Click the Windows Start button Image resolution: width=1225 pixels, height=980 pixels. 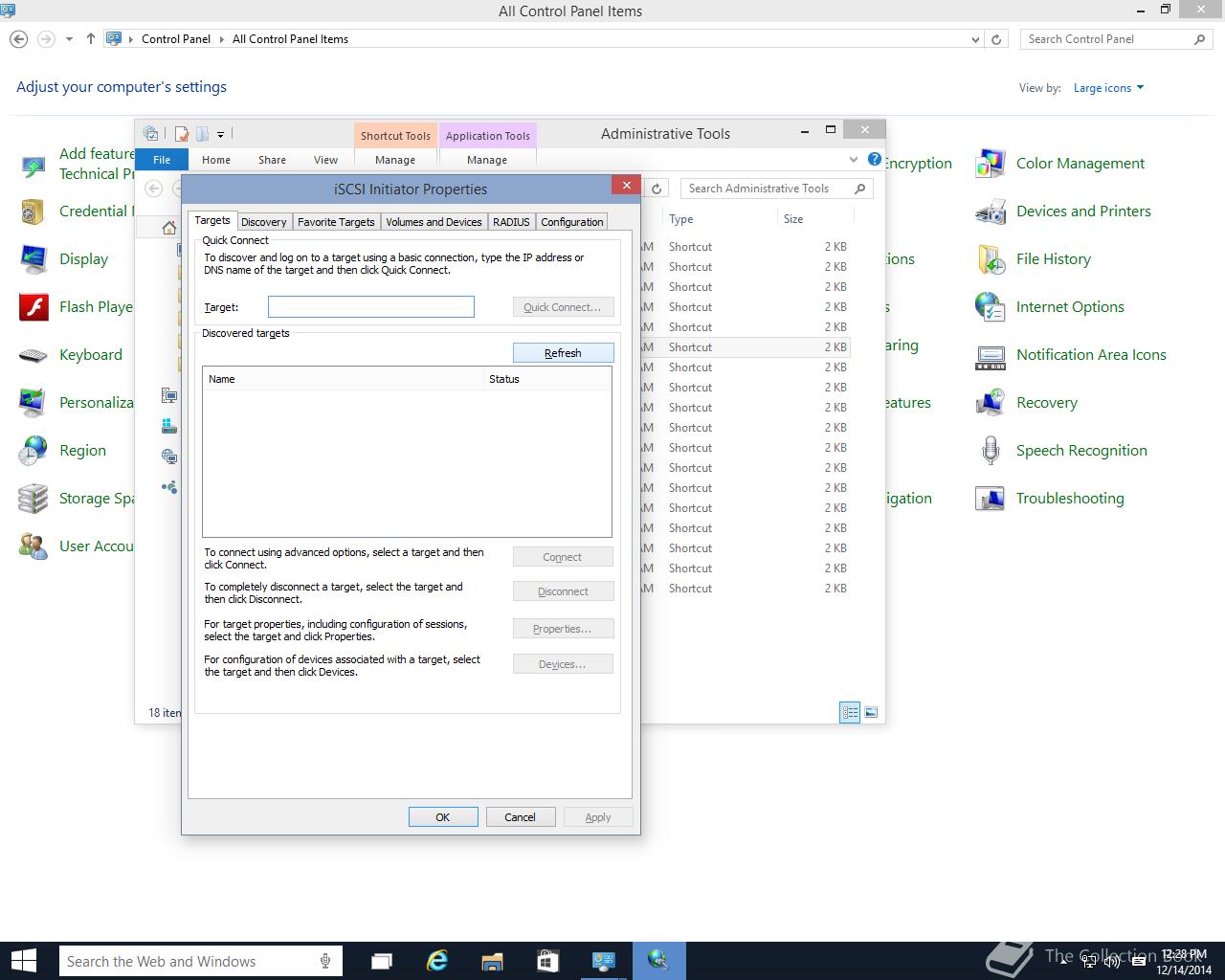click(23, 961)
